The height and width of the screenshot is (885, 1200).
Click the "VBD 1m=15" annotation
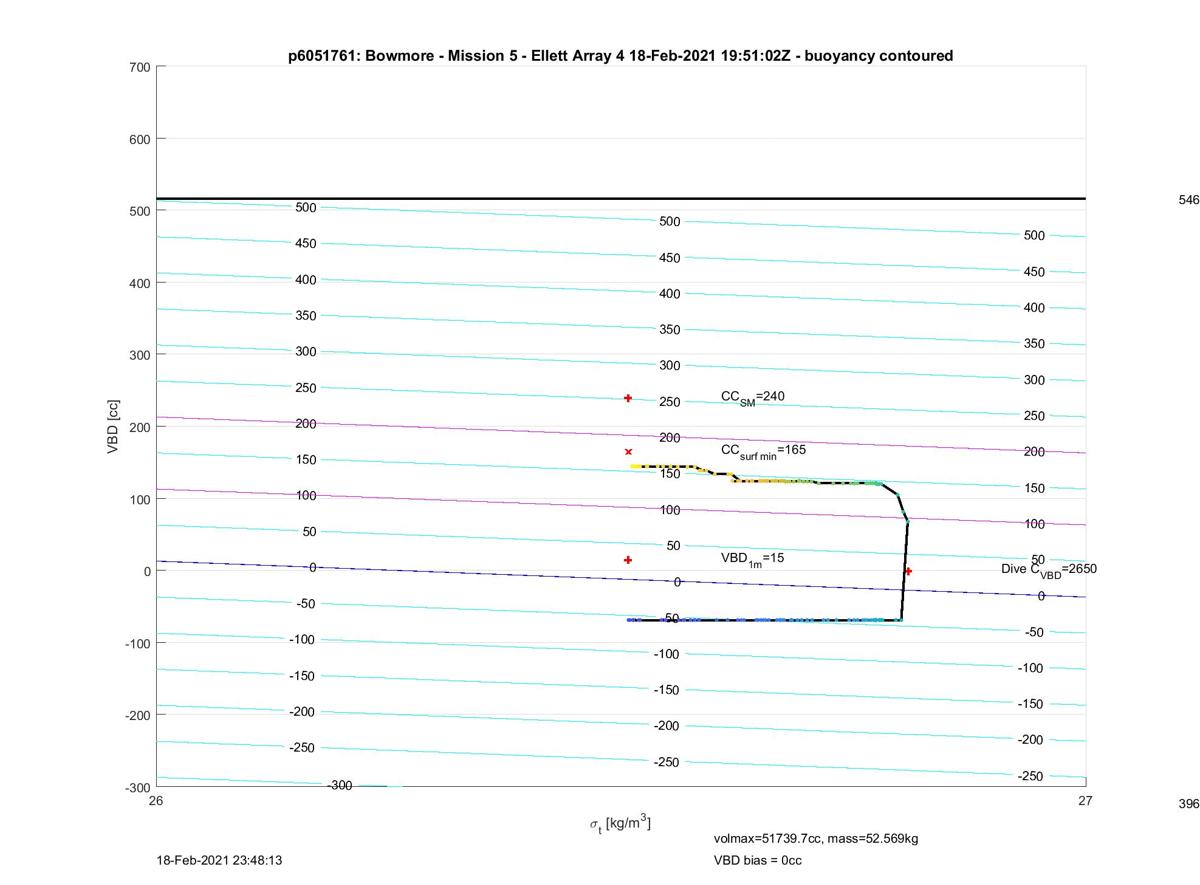tap(753, 558)
